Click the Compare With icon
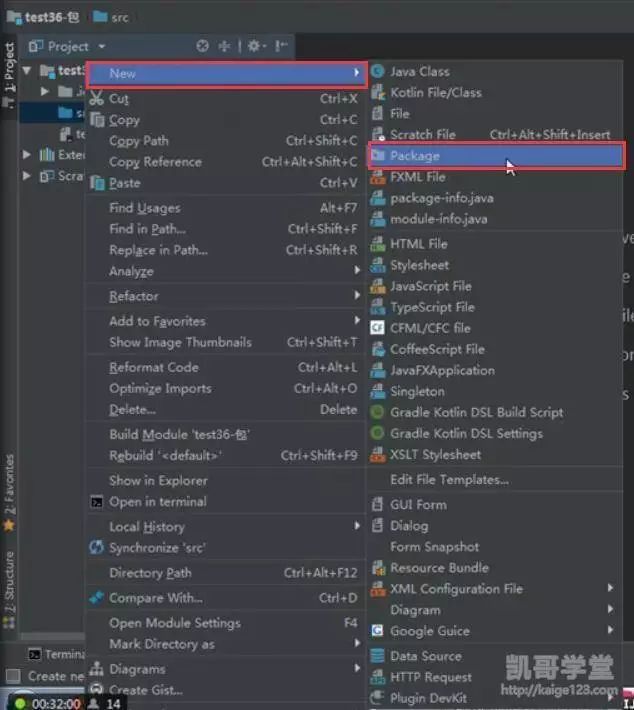Image resolution: width=634 pixels, height=710 pixels. 96,598
